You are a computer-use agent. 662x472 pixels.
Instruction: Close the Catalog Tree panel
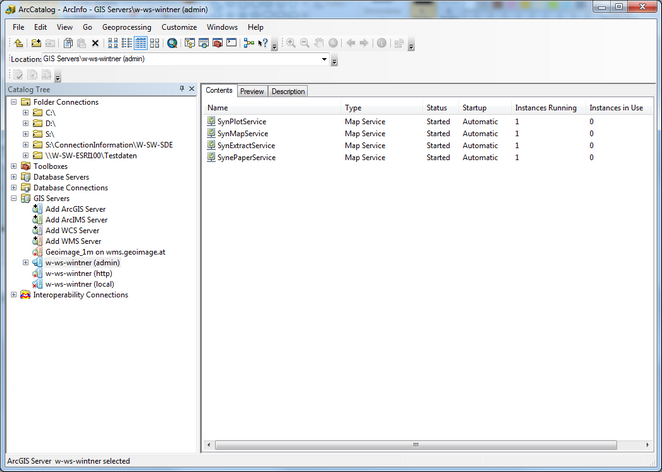point(192,89)
